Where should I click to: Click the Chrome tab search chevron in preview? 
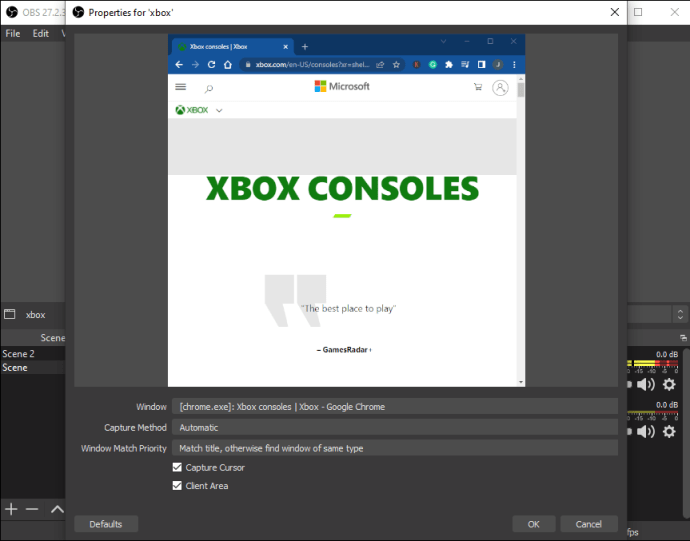coord(443,41)
